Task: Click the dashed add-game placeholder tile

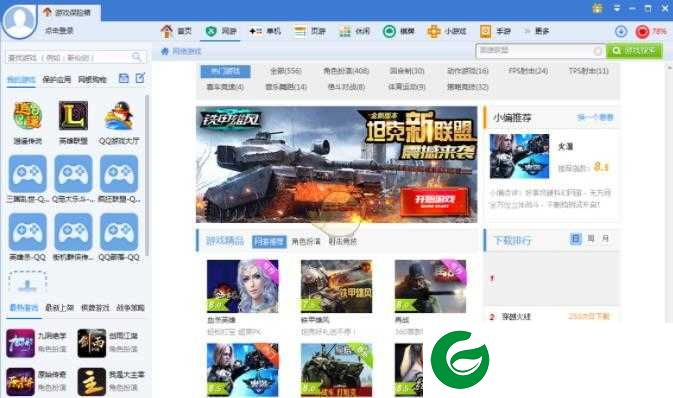Action: tap(27, 282)
